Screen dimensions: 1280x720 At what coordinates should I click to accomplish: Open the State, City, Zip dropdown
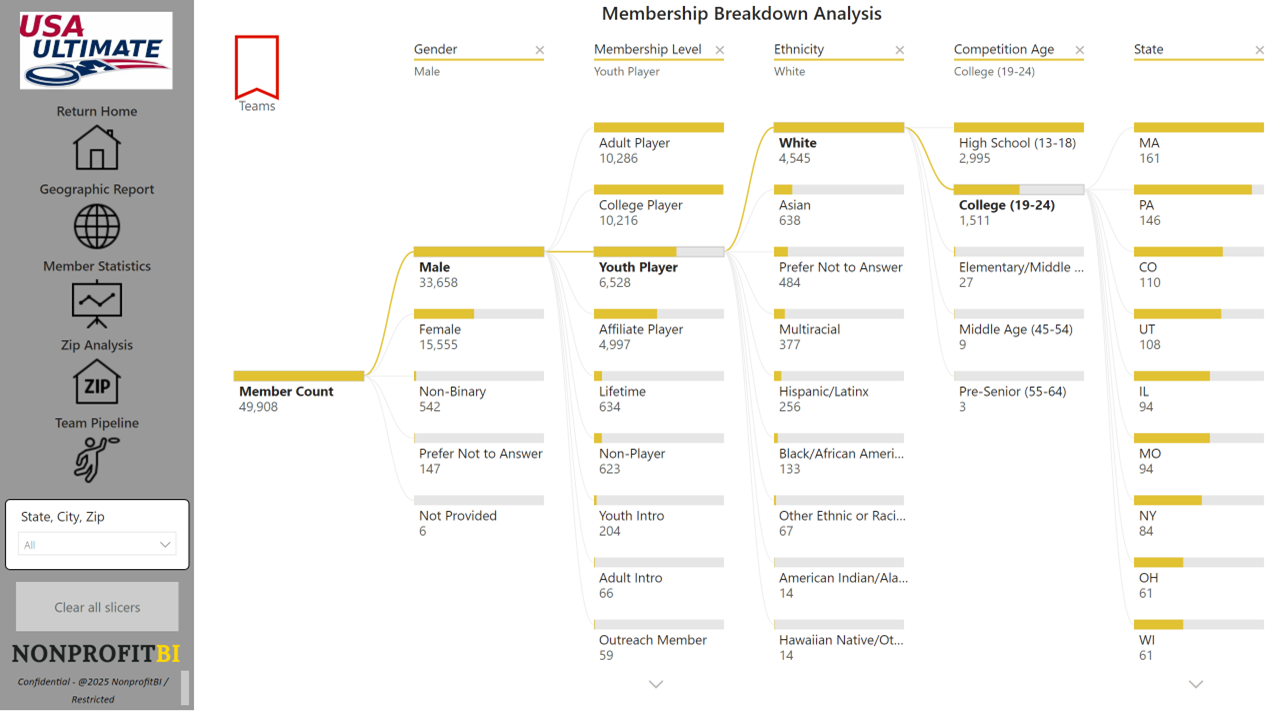pyautogui.click(x=97, y=545)
